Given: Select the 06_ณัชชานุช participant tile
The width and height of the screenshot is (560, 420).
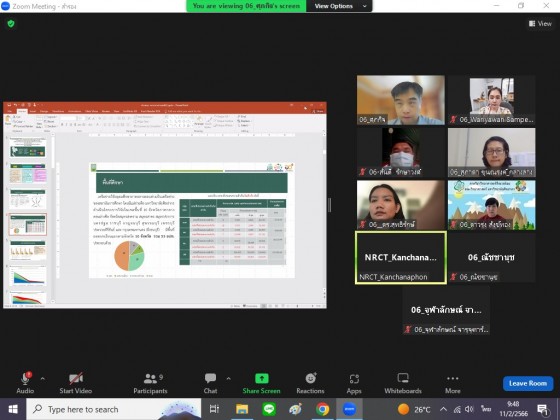Looking at the screenshot, I should pos(492,258).
